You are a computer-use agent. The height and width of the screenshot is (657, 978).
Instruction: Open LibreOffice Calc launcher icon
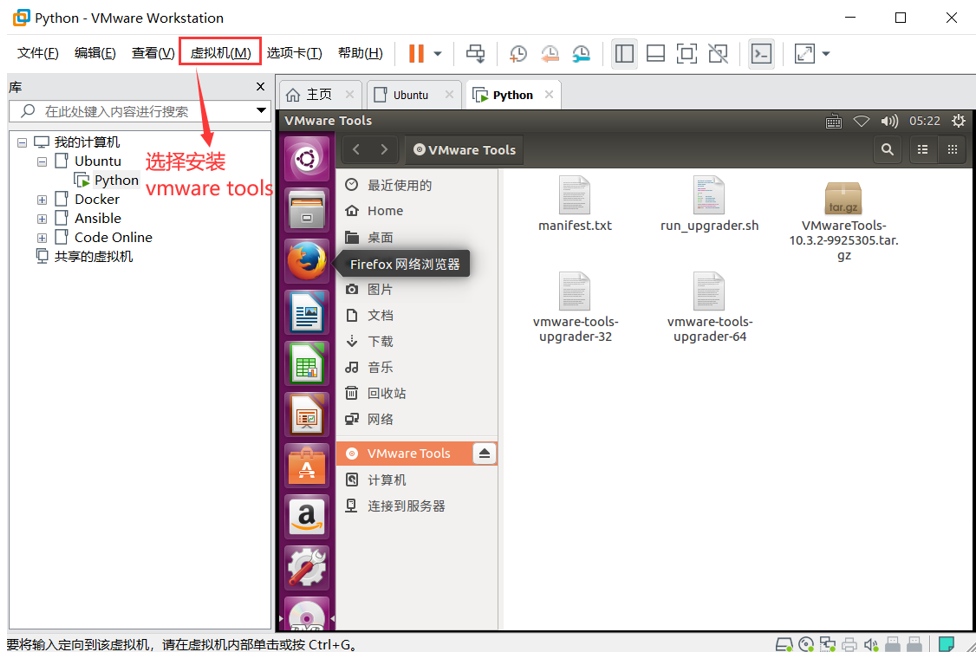[x=306, y=363]
